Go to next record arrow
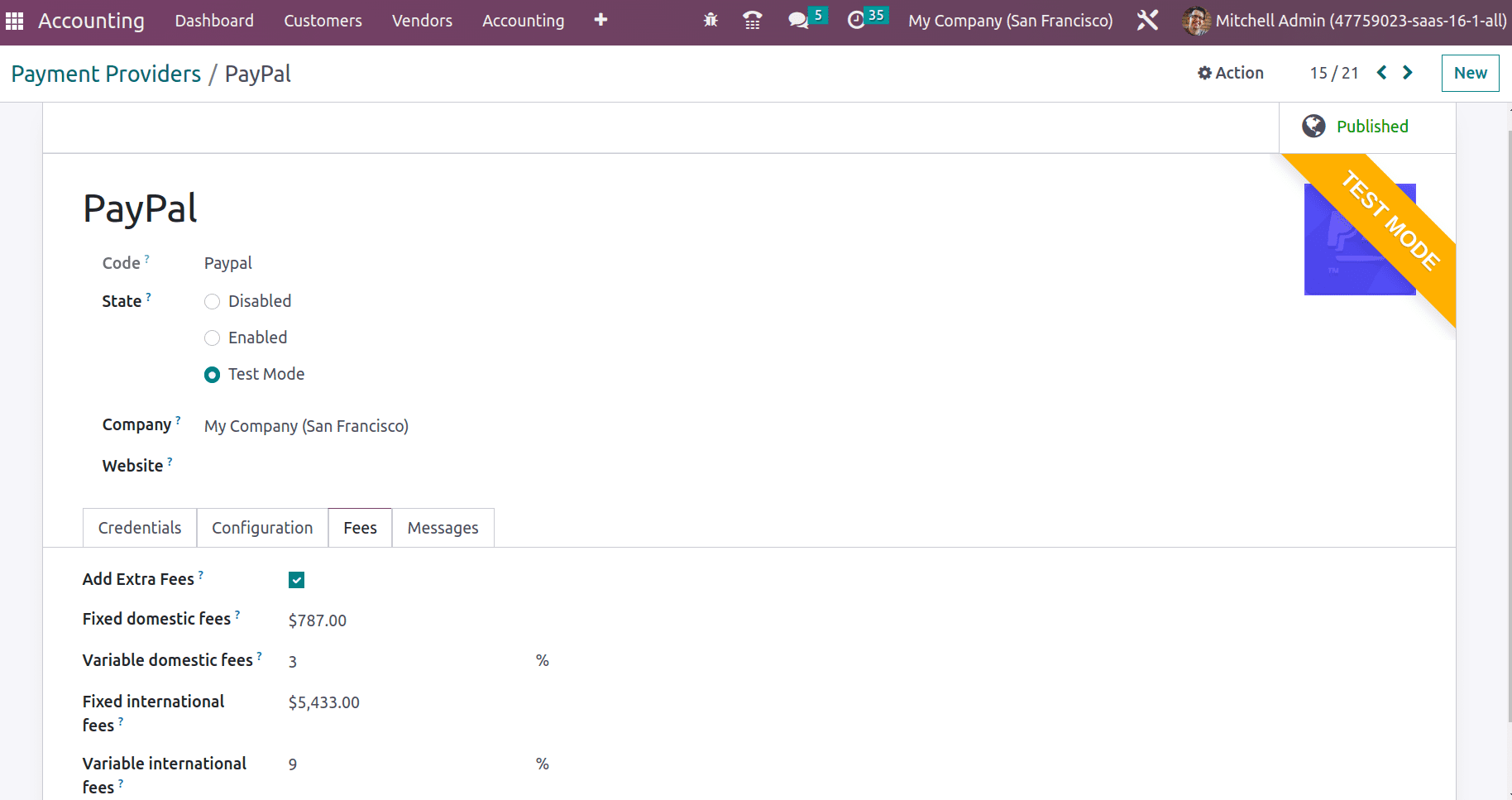Screen dimensions: 1512x800 (x=1408, y=73)
